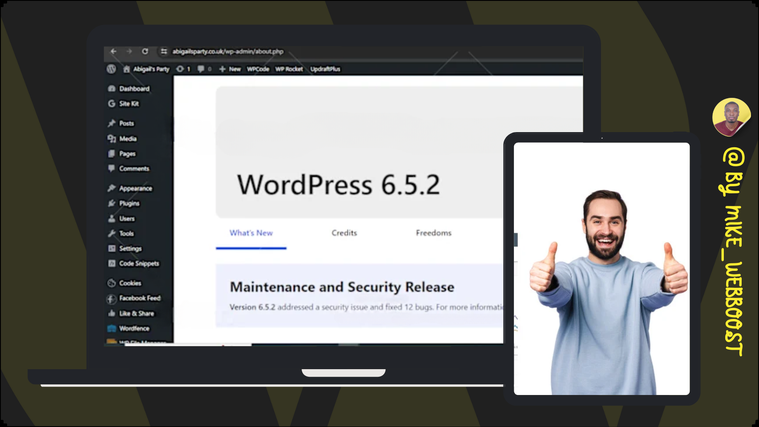The width and height of the screenshot is (759, 427).
Task: Select the What's New tab
Action: (251, 233)
